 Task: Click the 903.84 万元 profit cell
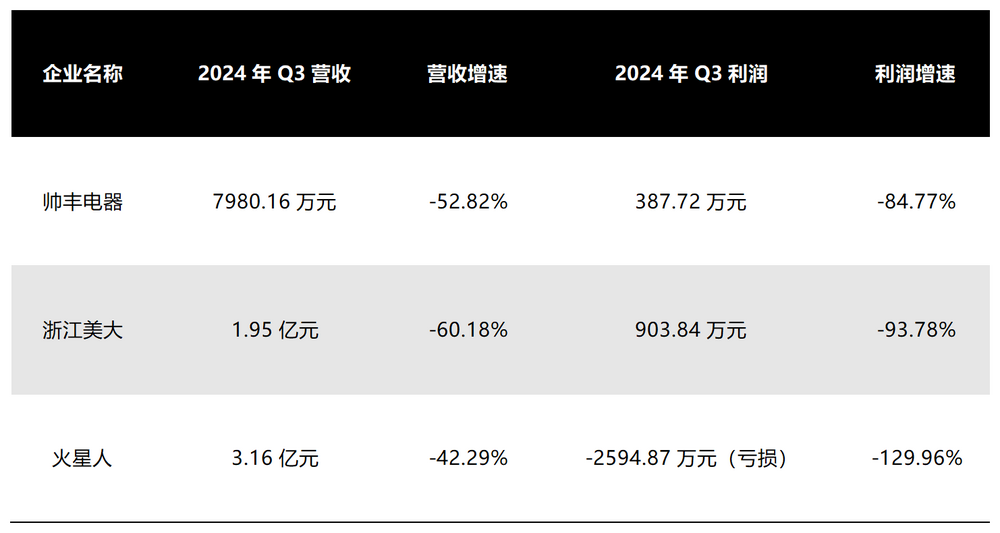click(x=691, y=330)
